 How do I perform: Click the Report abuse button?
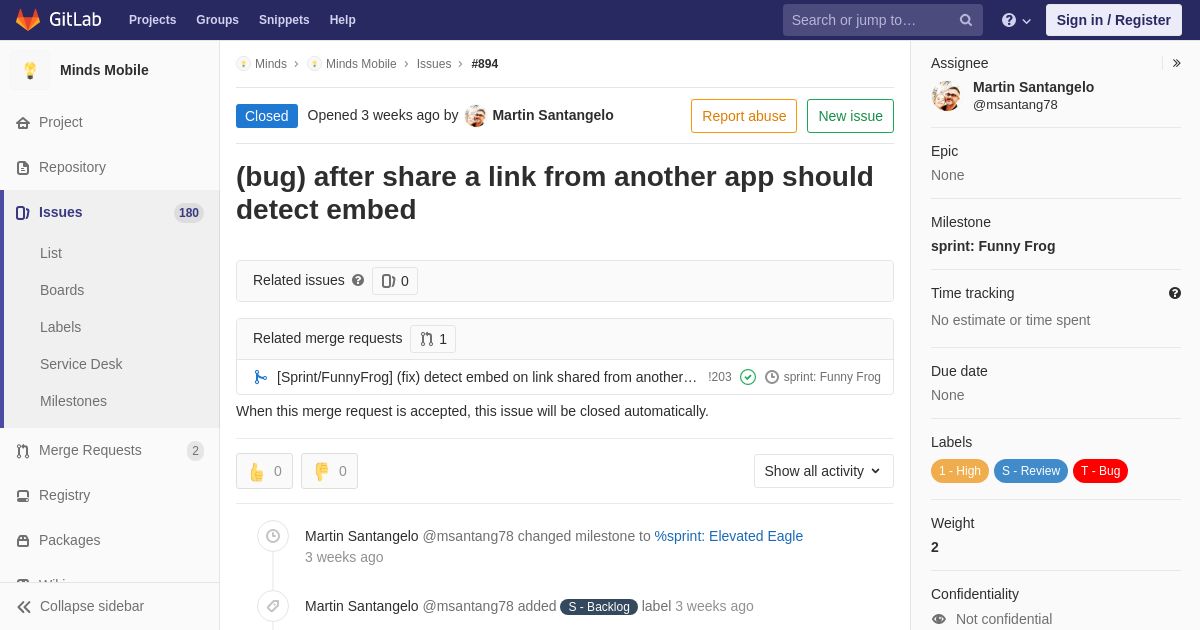(744, 116)
